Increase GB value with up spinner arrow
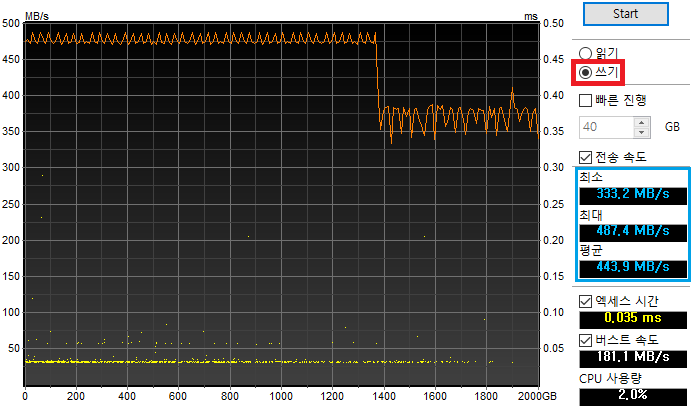 tap(641, 122)
